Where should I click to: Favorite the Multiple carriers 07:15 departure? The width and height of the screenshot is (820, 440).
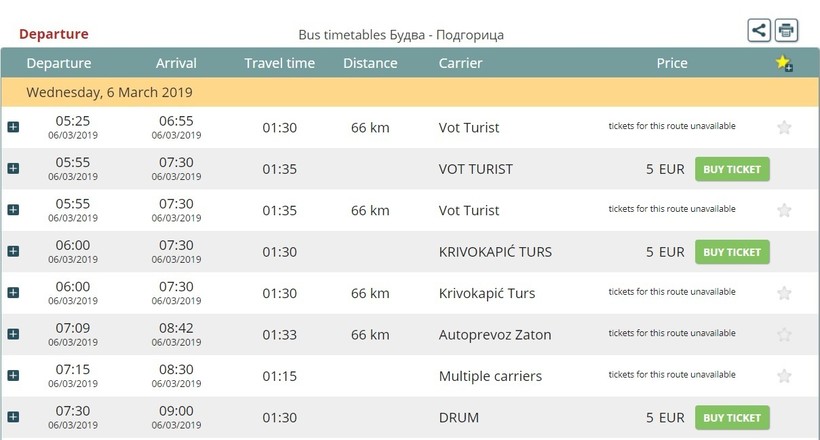[x=784, y=376]
